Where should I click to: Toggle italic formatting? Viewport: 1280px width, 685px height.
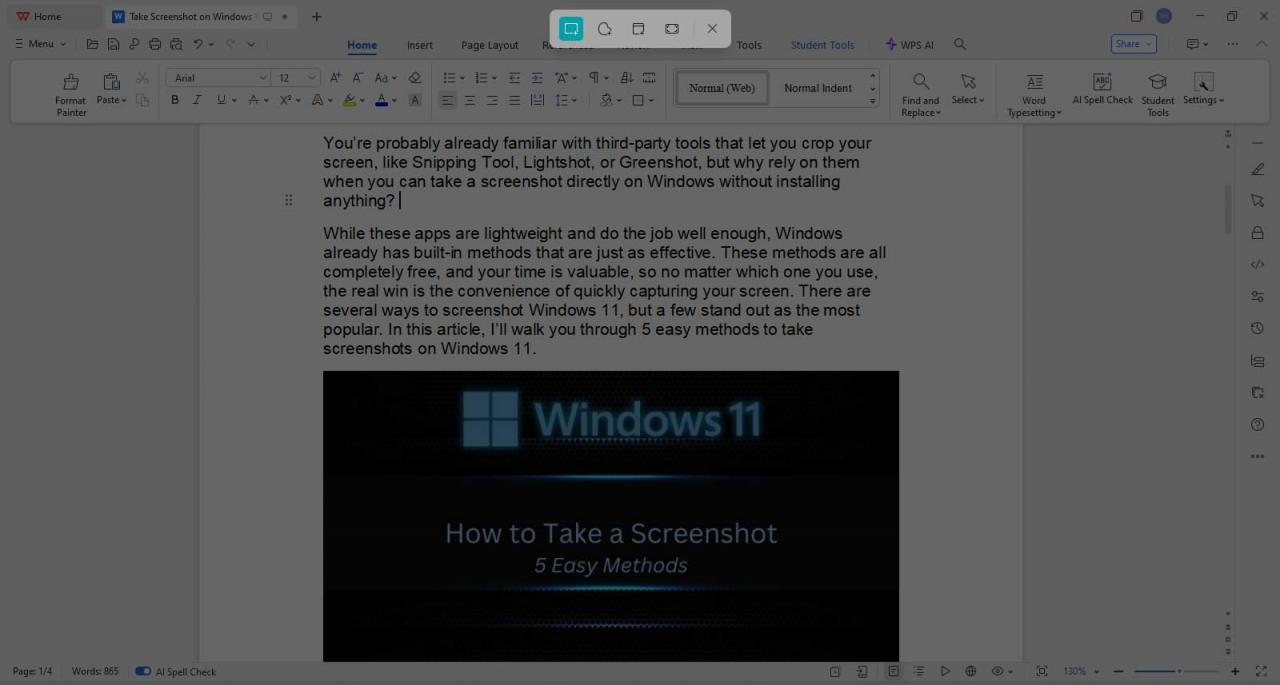(197, 100)
